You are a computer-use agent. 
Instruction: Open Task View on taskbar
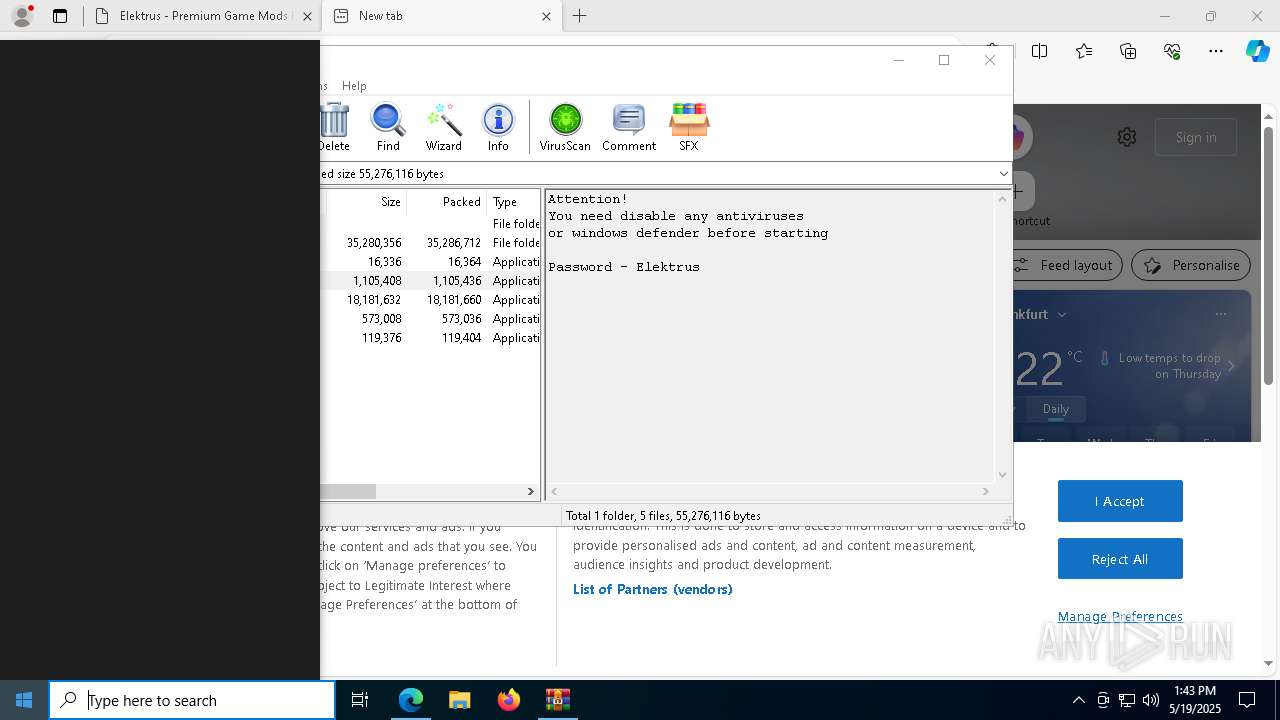click(360, 700)
